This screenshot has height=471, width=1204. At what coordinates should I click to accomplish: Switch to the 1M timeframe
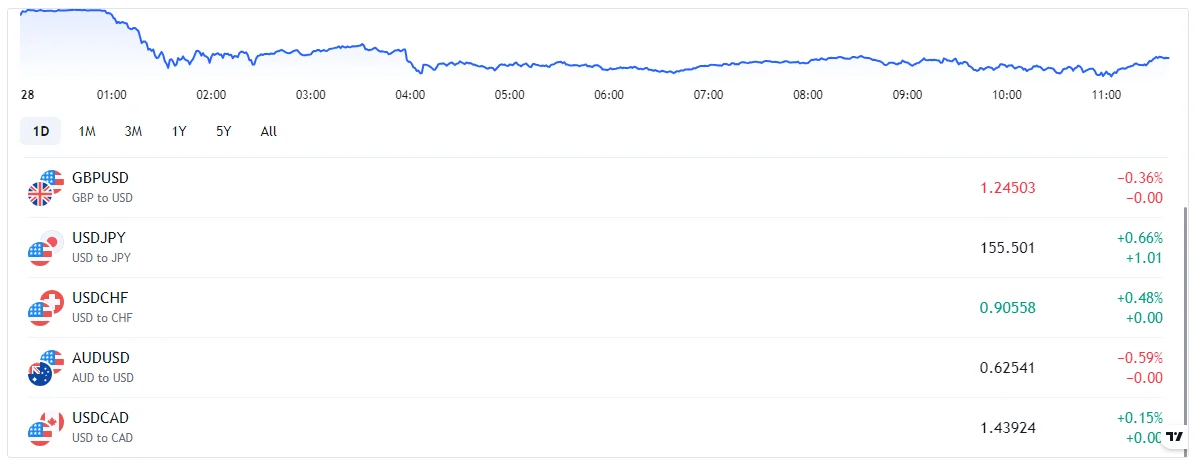[x=87, y=131]
